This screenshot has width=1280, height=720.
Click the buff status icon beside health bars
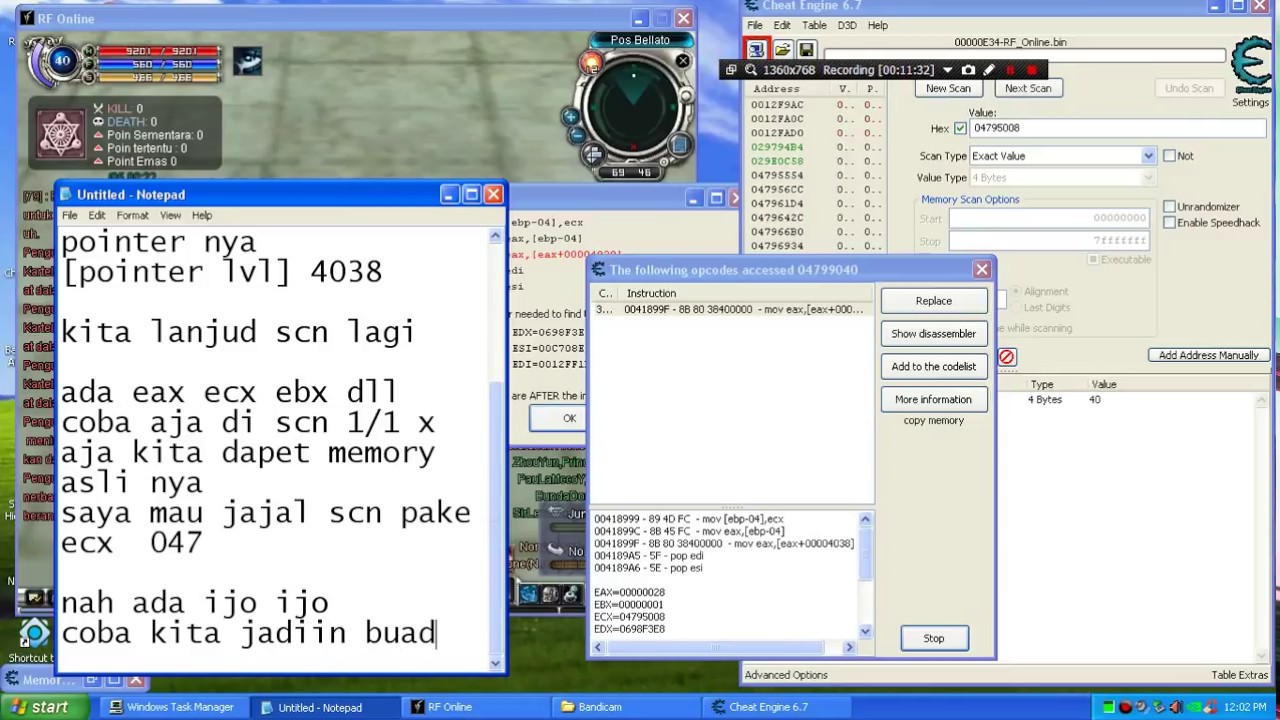pyautogui.click(x=247, y=60)
